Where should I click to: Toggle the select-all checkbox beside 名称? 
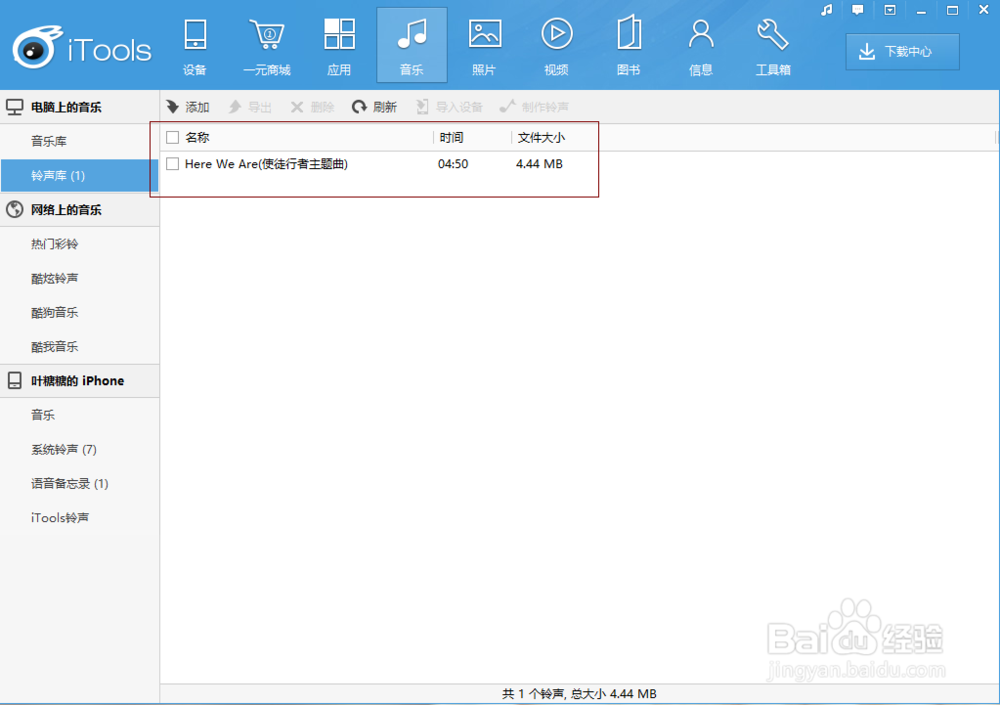pos(172,137)
